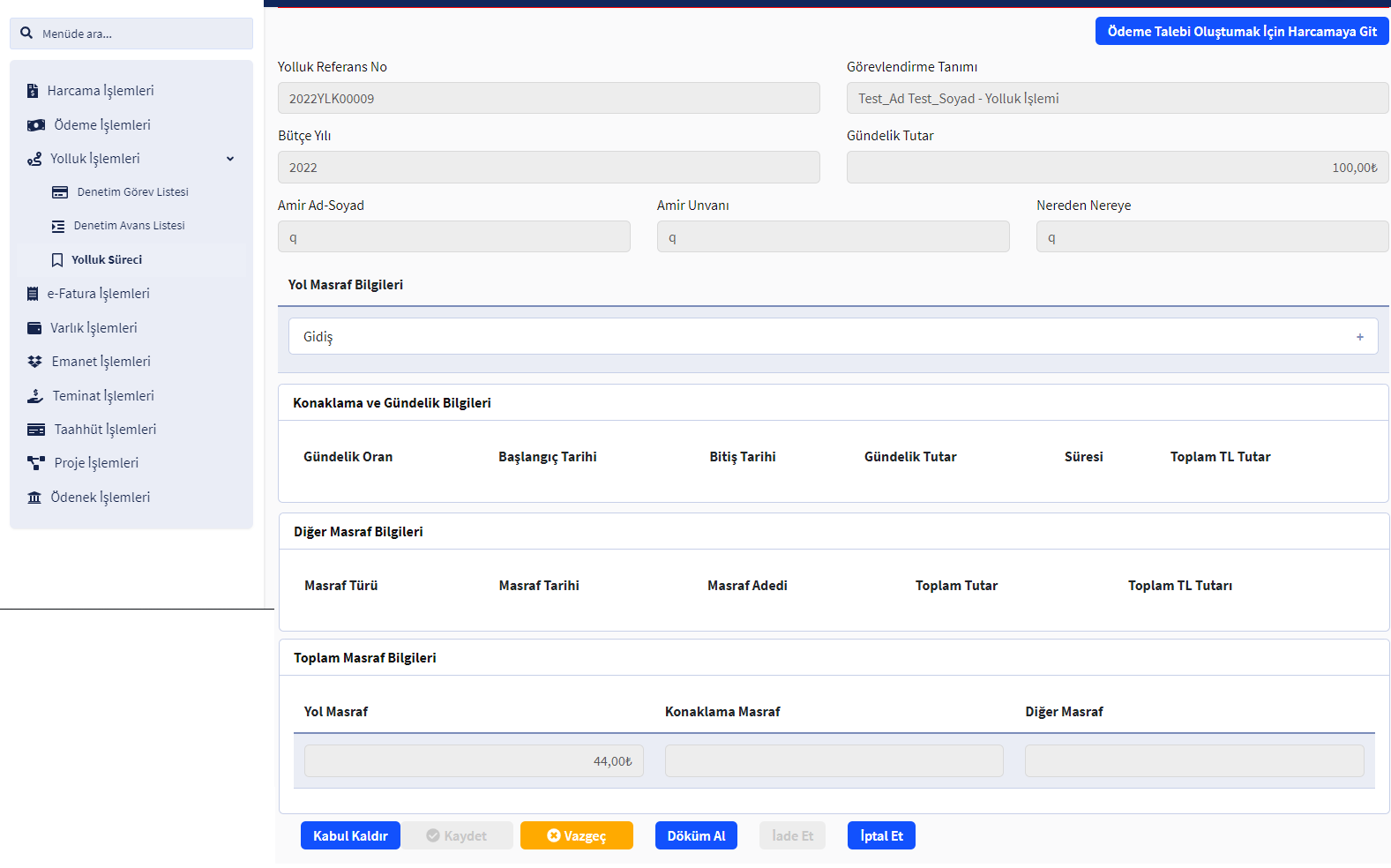Click the Teminat İşlemleri hand icon
Screen dimensions: 1391x868
35,396
